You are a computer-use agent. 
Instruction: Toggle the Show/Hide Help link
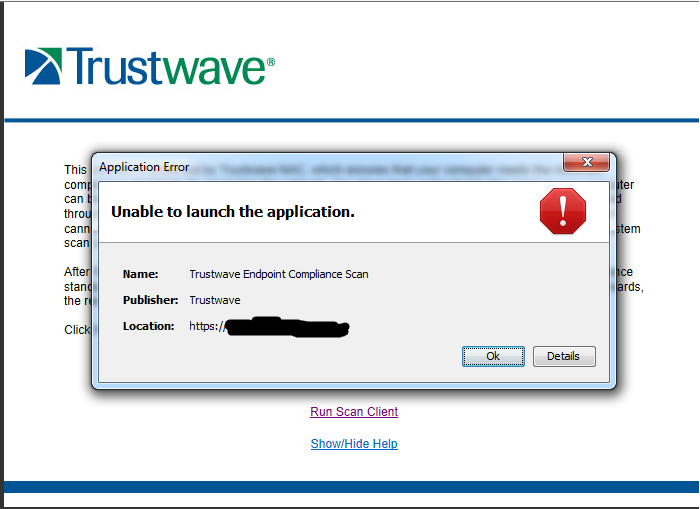tap(354, 444)
